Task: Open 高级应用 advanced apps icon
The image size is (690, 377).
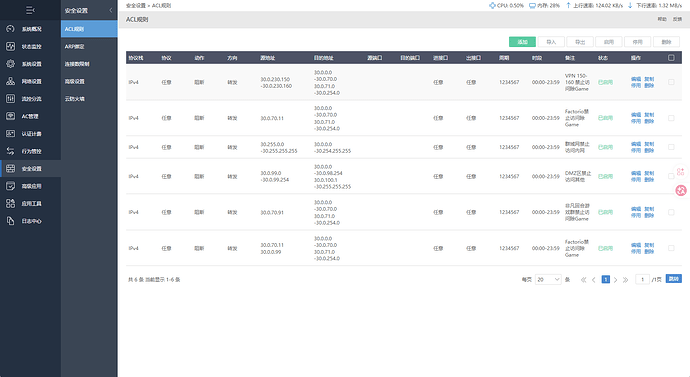Action: coord(10,186)
